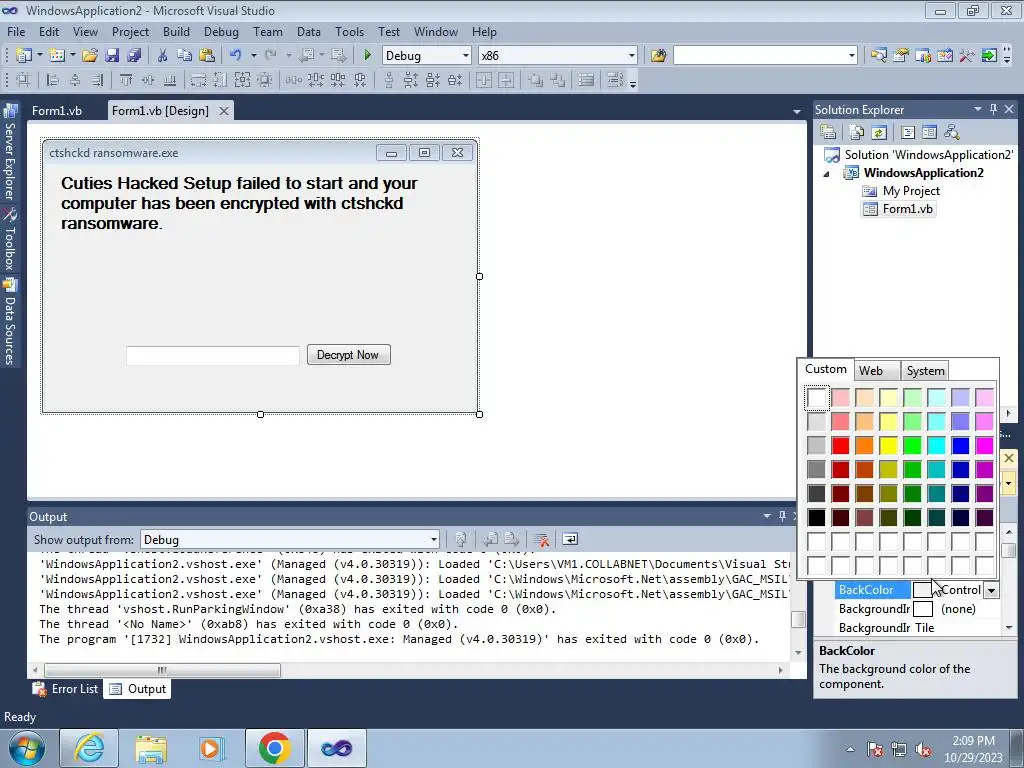The image size is (1024, 768).
Task: Toggle auto-hide pin on Solution Explorer
Action: tap(994, 110)
